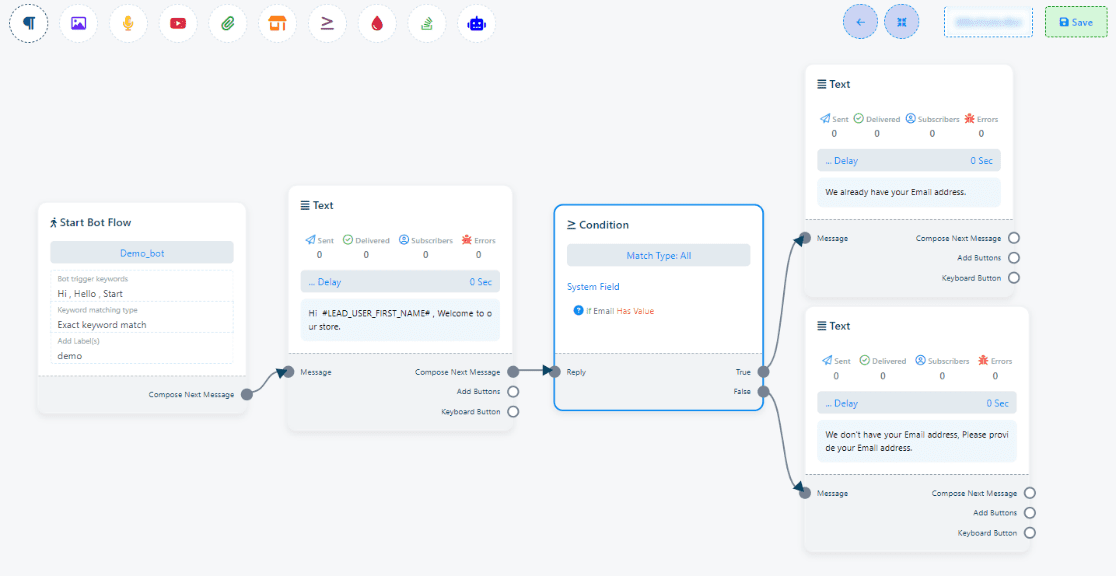
Task: Click the Demo_bot title in Start Bot Flow
Action: [x=142, y=253]
